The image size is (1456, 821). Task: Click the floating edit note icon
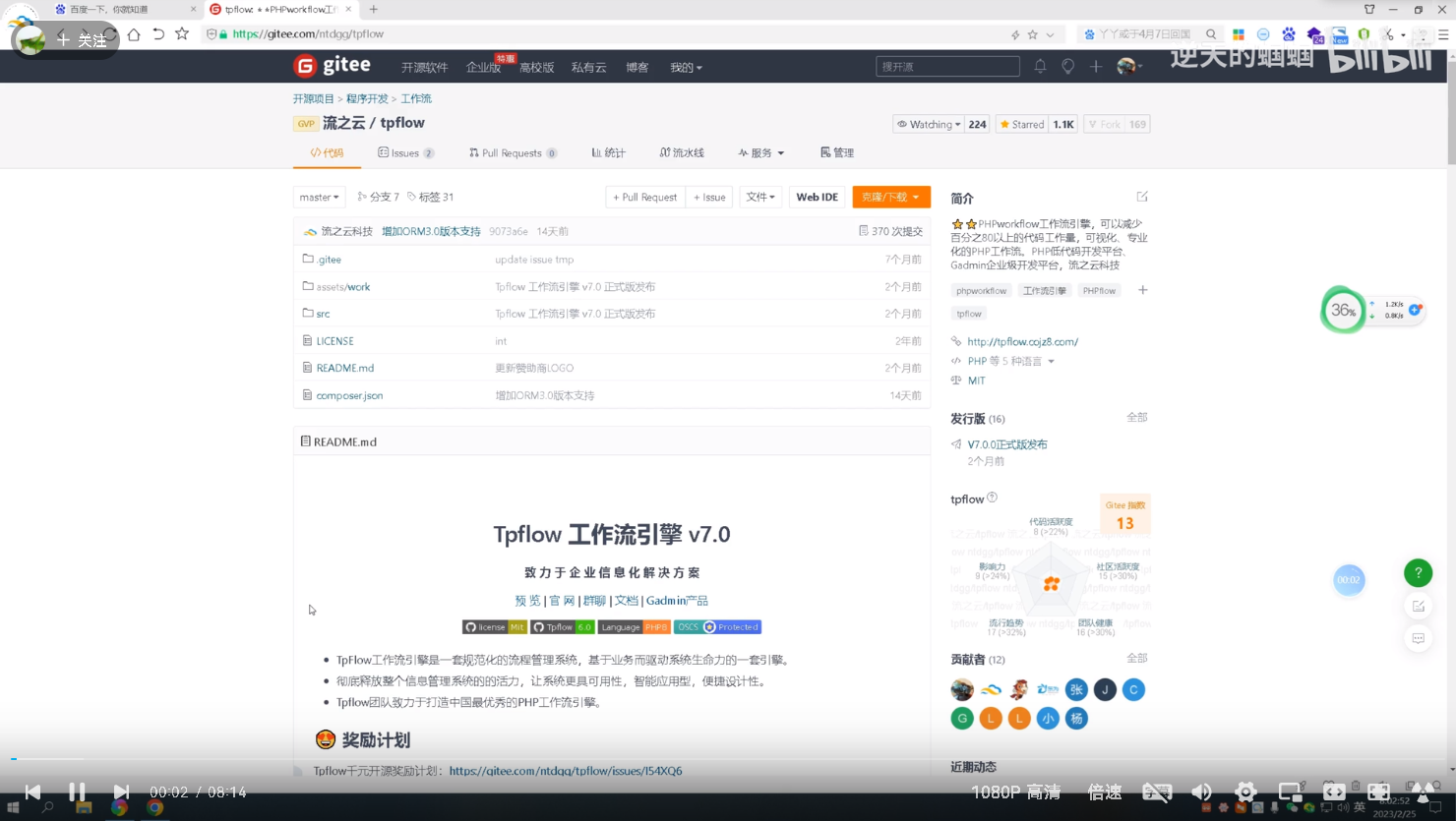(1418, 606)
